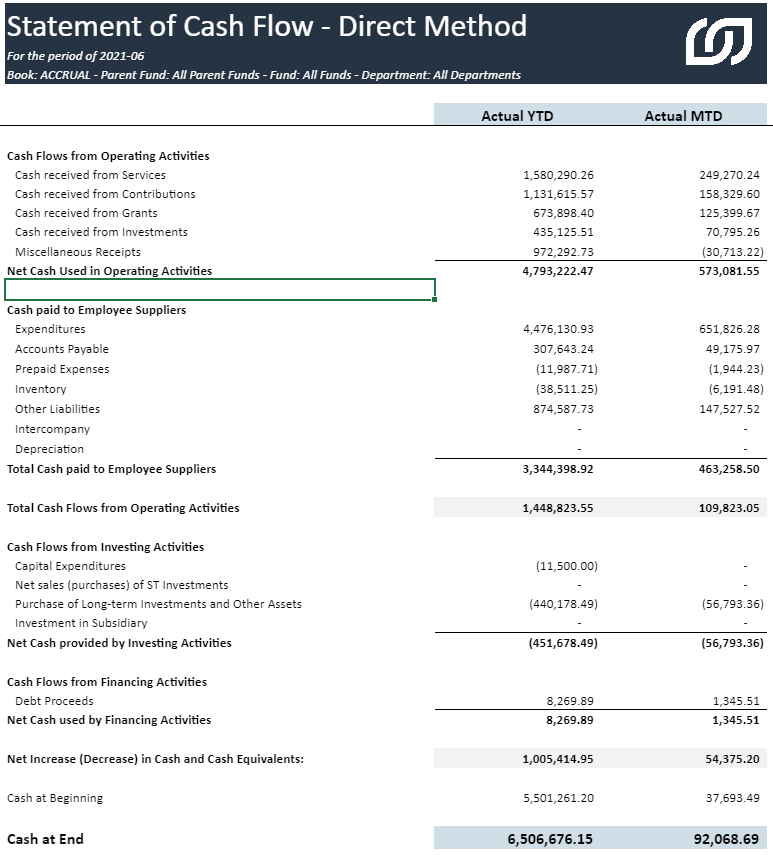773x855 pixels.
Task: Click the 'Capital Expenditures' row label
Action: point(70,566)
